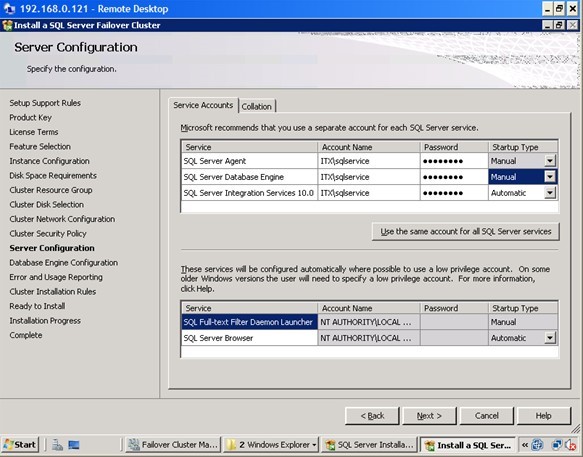Cancel the installation wizard

pos(486,416)
